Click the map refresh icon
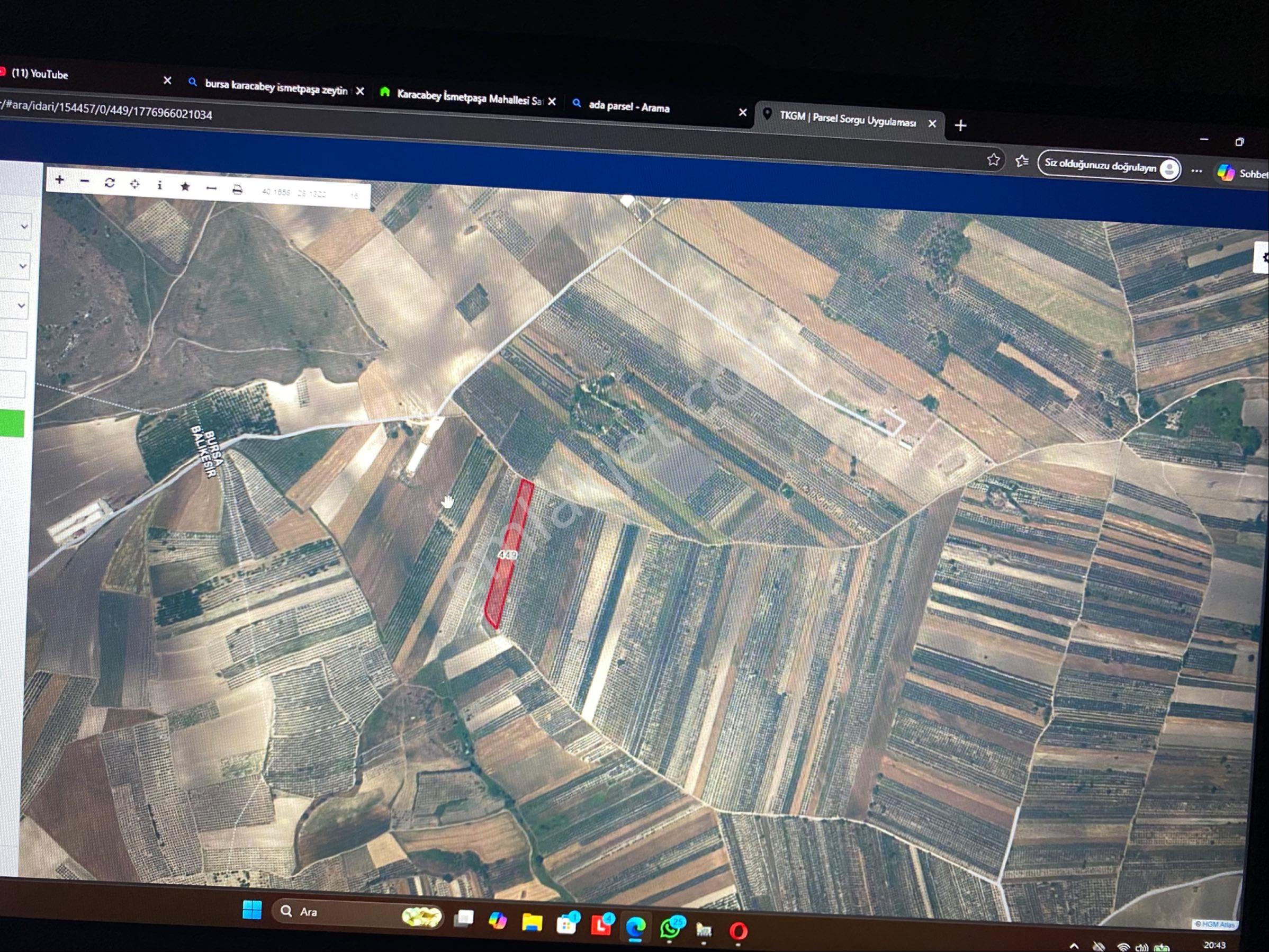Image resolution: width=1269 pixels, height=952 pixels. pyautogui.click(x=110, y=183)
